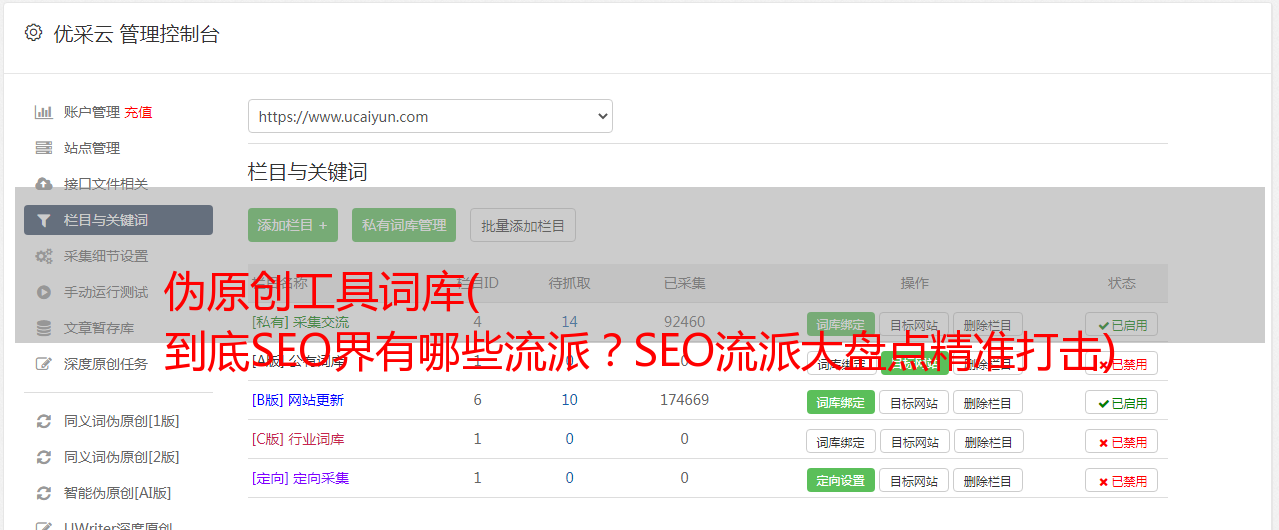Image resolution: width=1279 pixels, height=530 pixels.
Task: Toggle 已禁用 status in the 定向采集 row
Action: tap(1122, 480)
